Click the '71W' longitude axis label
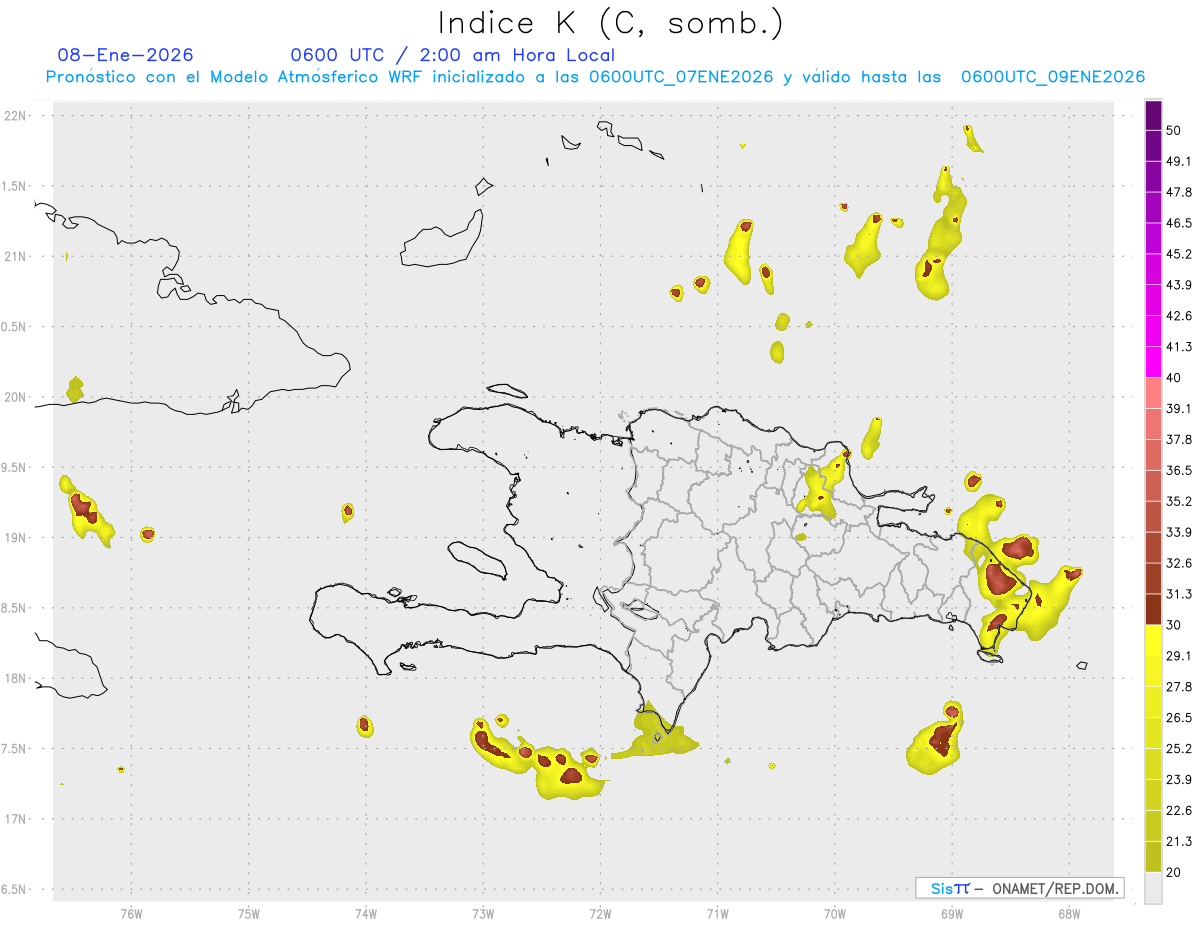 (x=717, y=913)
